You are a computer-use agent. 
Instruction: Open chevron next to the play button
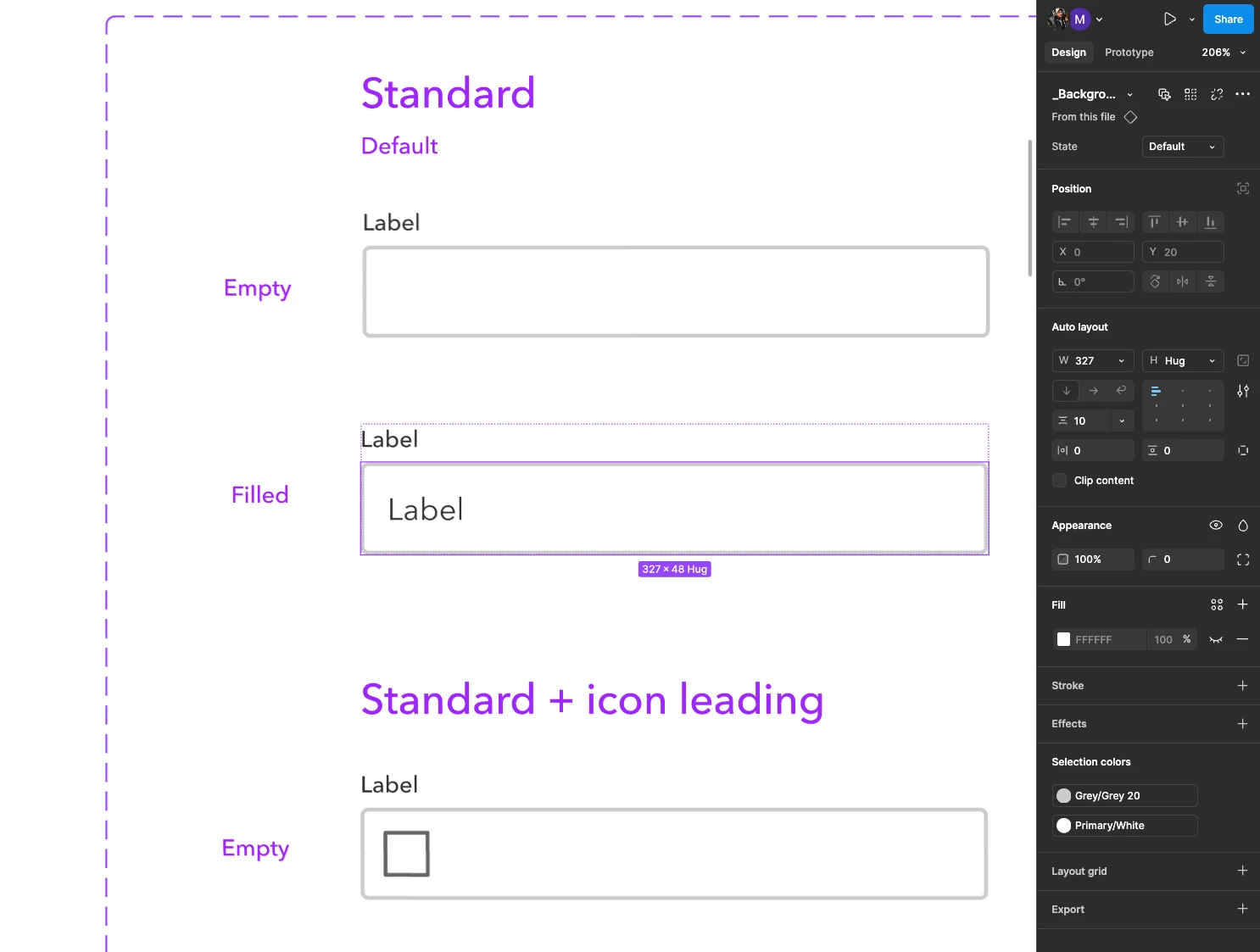click(1192, 19)
